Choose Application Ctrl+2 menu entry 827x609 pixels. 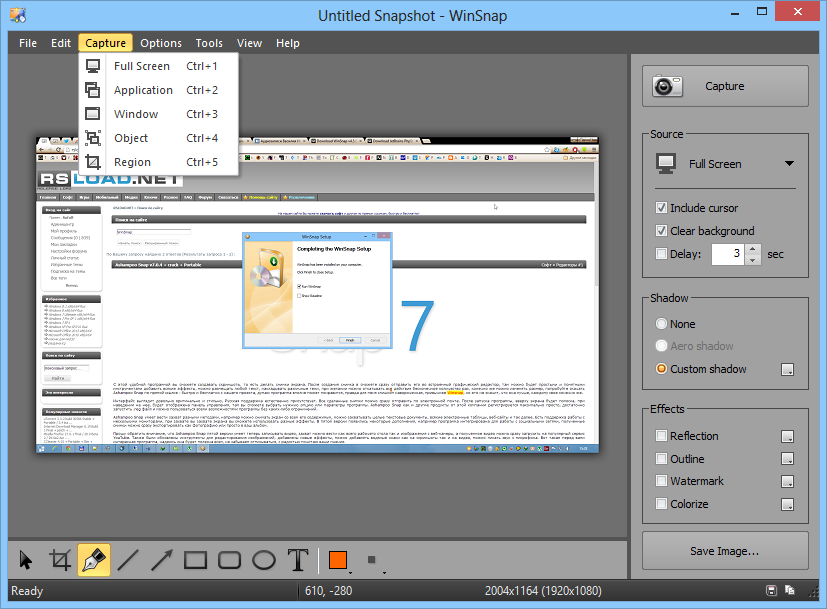click(158, 90)
